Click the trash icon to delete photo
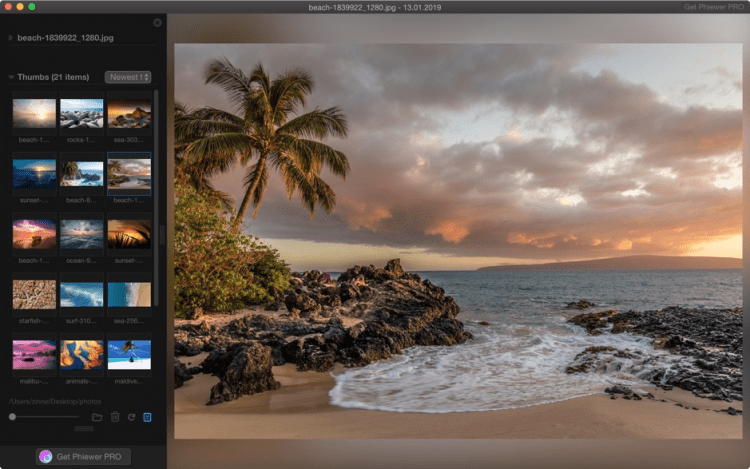The width and height of the screenshot is (750, 469). pos(115,416)
